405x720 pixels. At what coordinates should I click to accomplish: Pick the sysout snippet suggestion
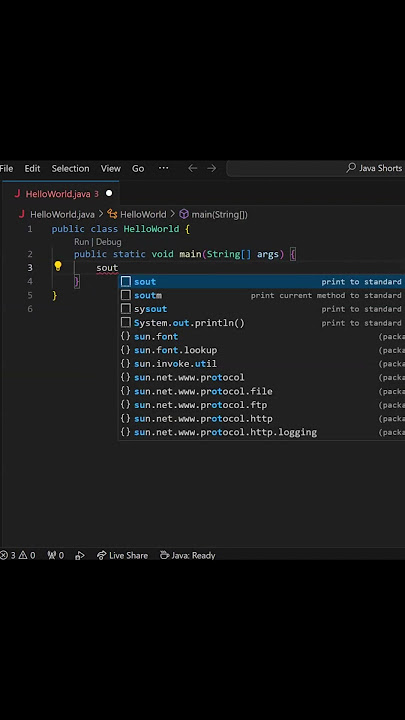coord(262,309)
